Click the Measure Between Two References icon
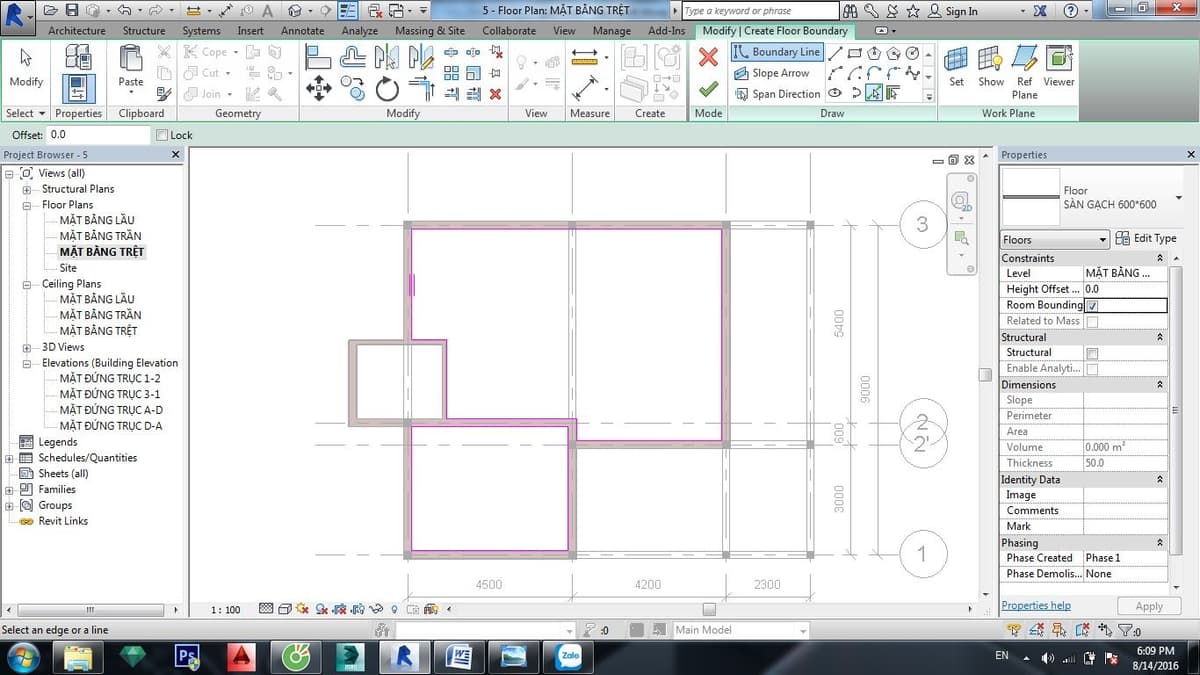This screenshot has height=675, width=1200. tap(584, 58)
